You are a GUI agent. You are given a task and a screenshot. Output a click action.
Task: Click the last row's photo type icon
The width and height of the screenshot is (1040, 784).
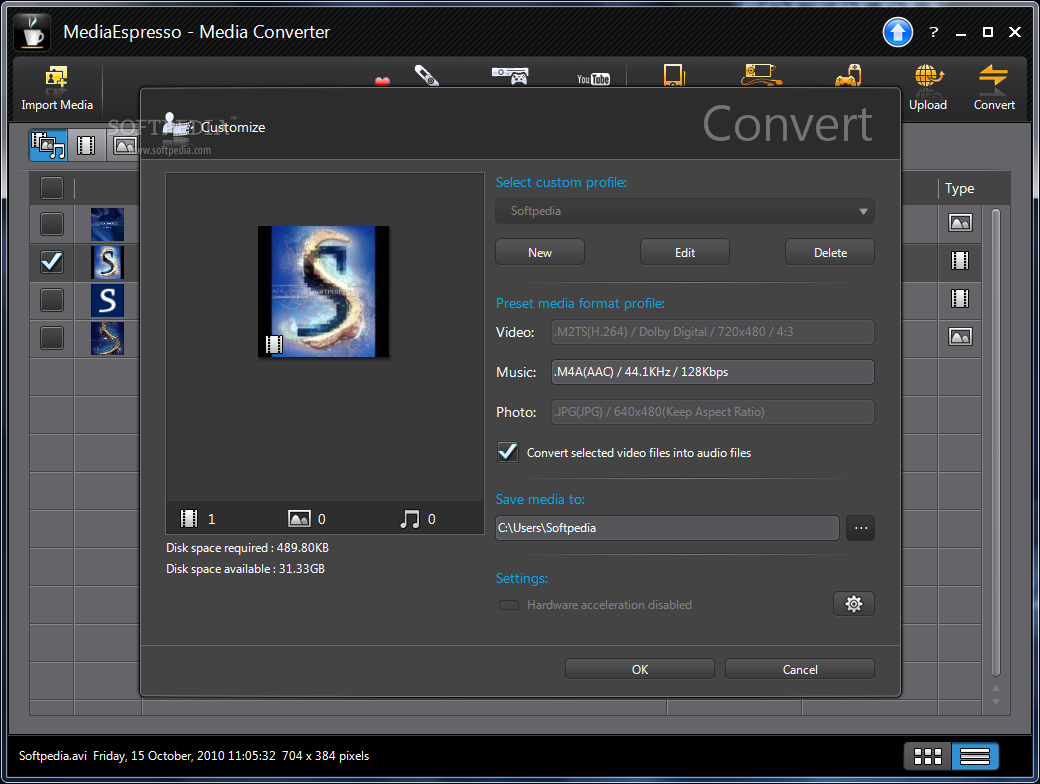(960, 337)
